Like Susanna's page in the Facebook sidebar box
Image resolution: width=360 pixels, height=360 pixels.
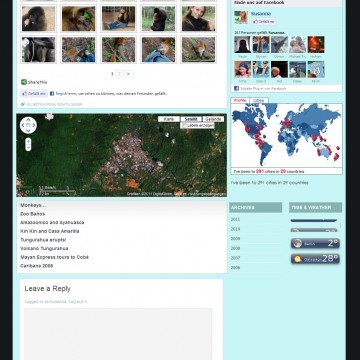263,22
